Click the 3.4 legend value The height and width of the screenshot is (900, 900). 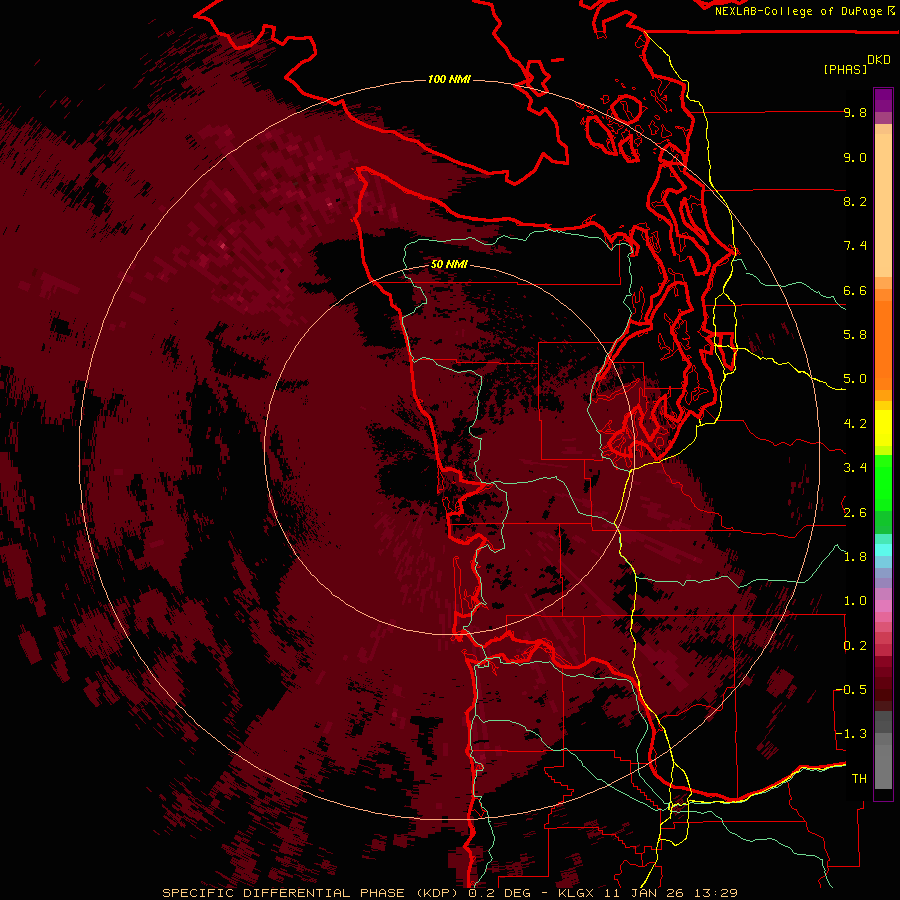855,468
